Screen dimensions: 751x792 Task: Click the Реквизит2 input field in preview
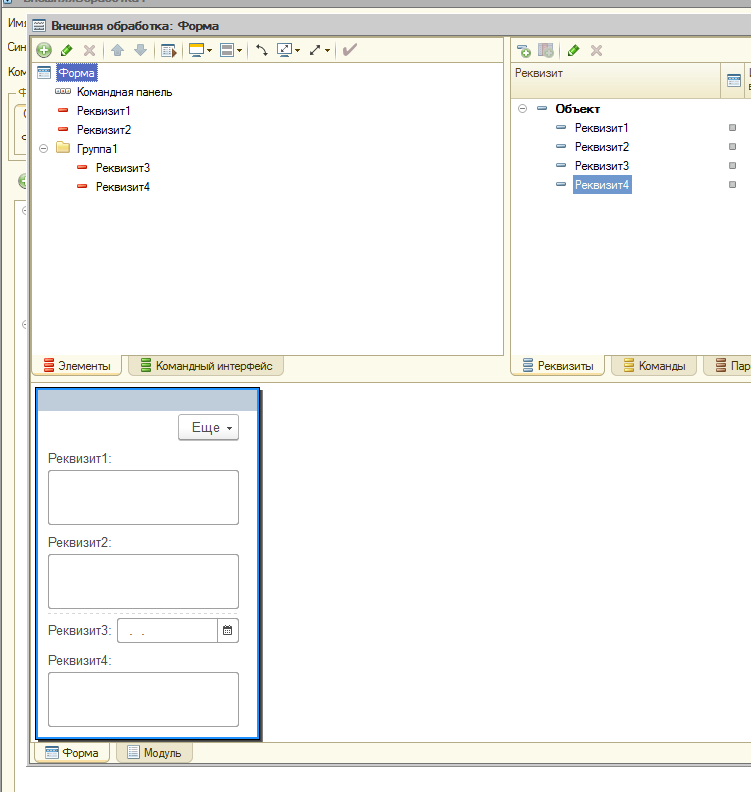[x=143, y=581]
